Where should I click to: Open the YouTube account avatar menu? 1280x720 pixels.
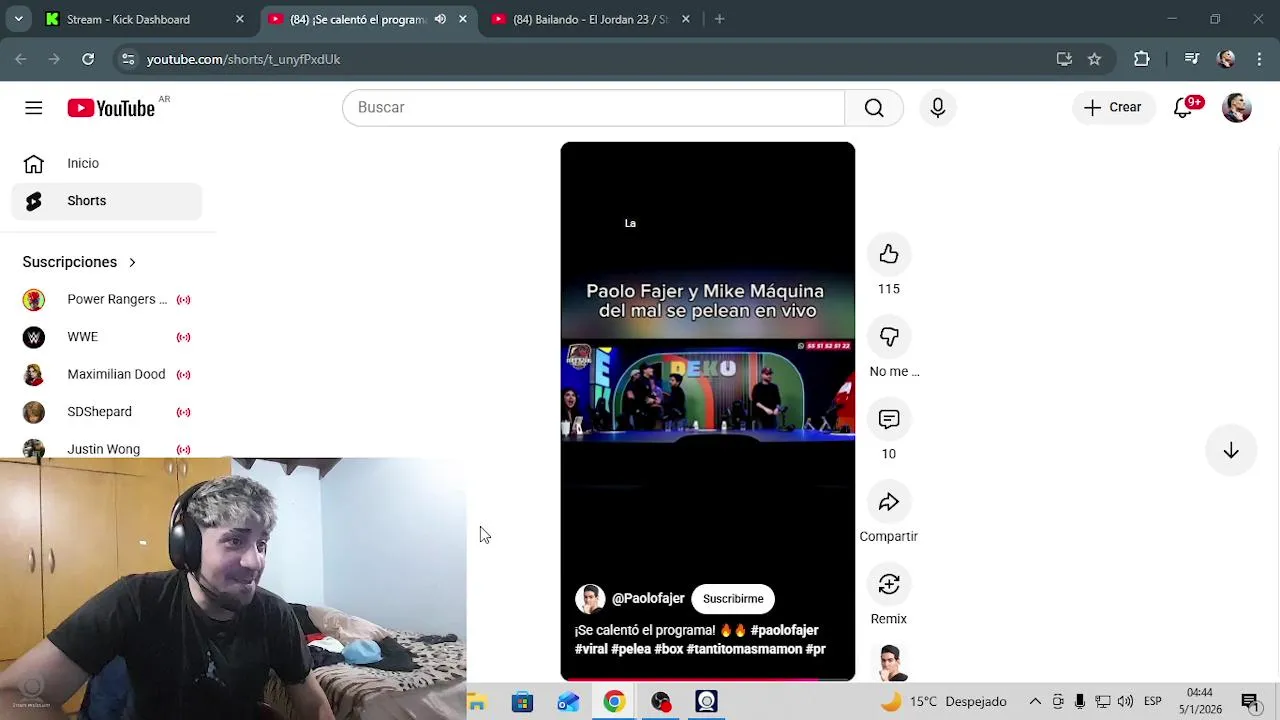pyautogui.click(x=1237, y=107)
